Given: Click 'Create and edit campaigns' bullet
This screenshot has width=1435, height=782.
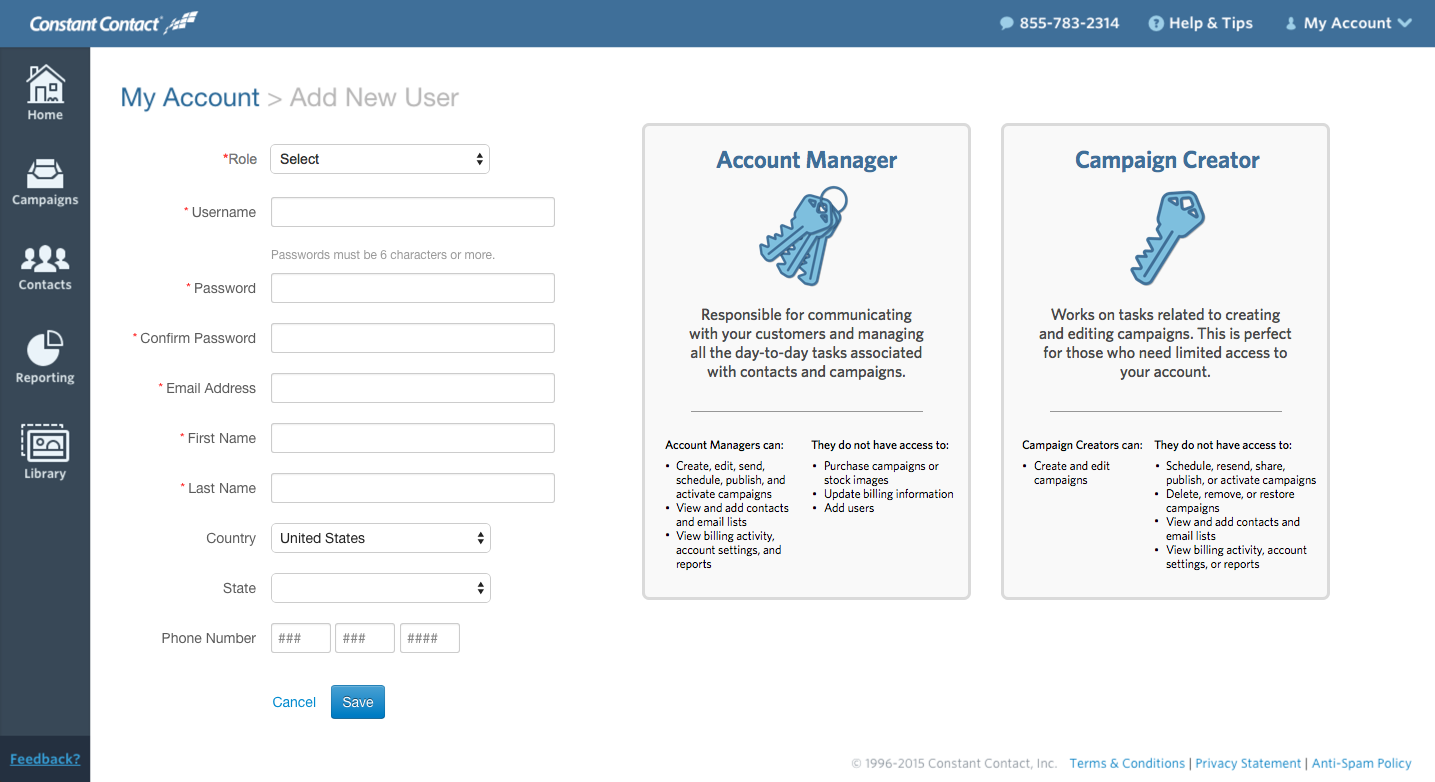Looking at the screenshot, I should click(x=1072, y=473).
